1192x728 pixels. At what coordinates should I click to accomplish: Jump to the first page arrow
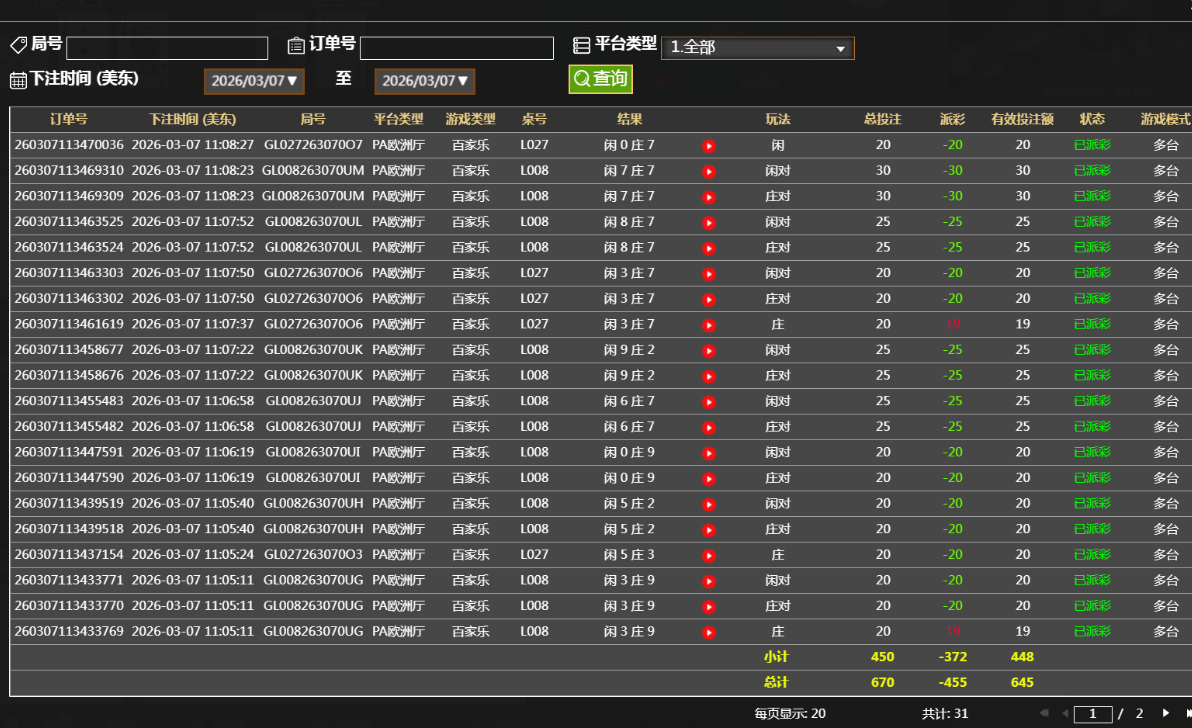1044,713
